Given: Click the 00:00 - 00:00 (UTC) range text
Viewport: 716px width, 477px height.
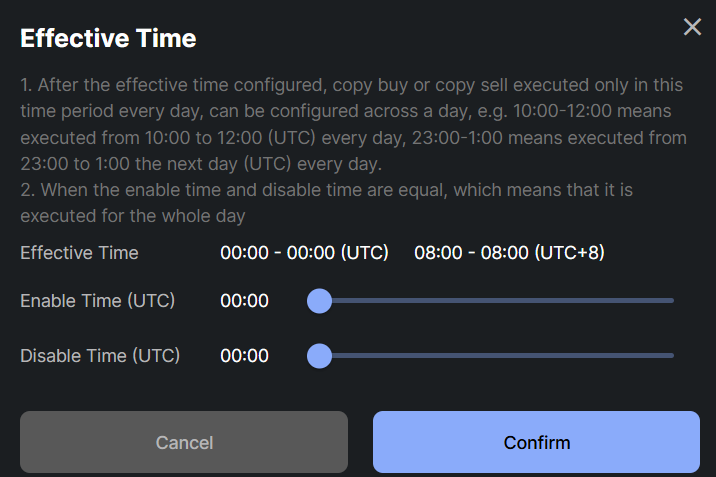Looking at the screenshot, I should click(304, 252).
